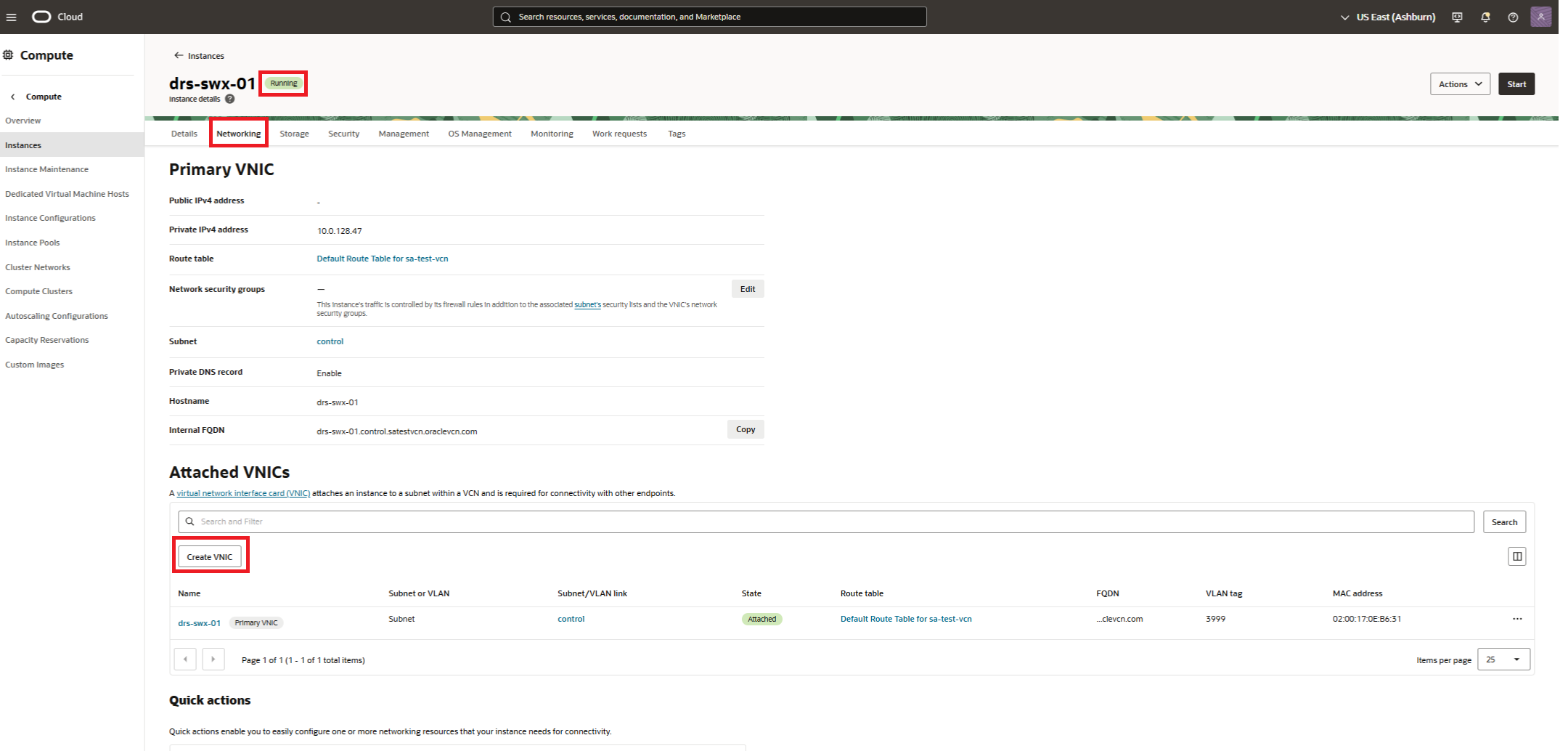
Task: Open the help question mark icon
Action: pyautogui.click(x=1513, y=17)
